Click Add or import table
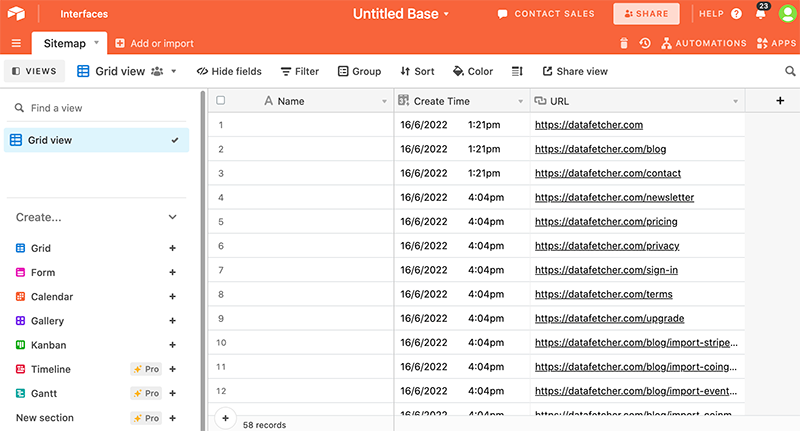The height and width of the screenshot is (431, 800). 154,43
